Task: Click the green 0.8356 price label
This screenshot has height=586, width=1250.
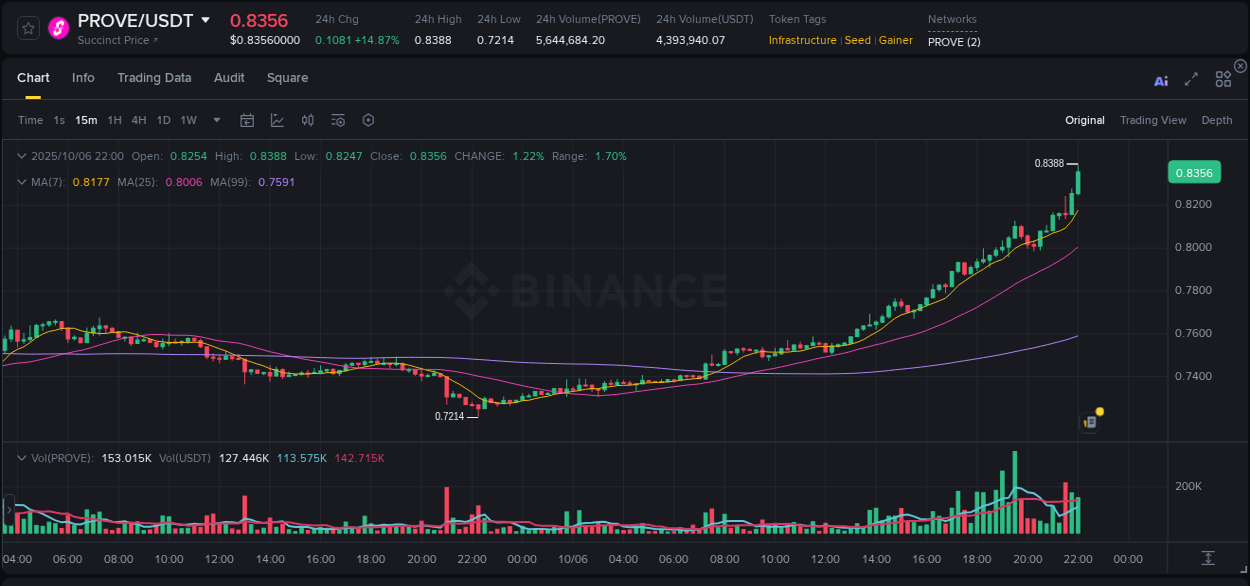Action: click(1194, 172)
